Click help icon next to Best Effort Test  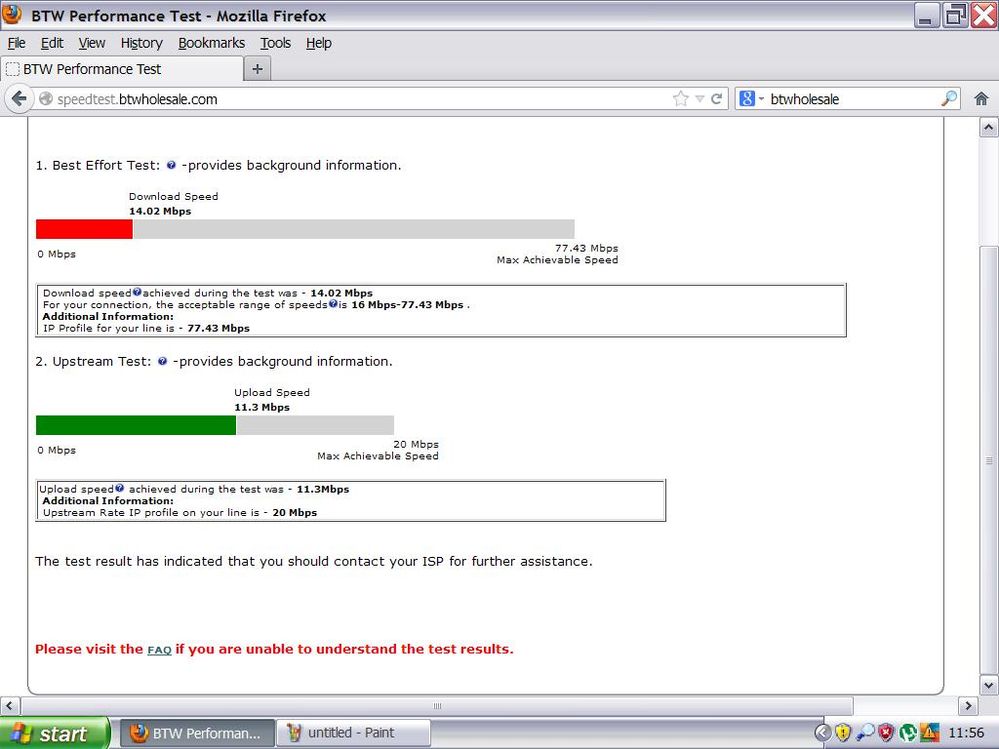tap(171, 165)
